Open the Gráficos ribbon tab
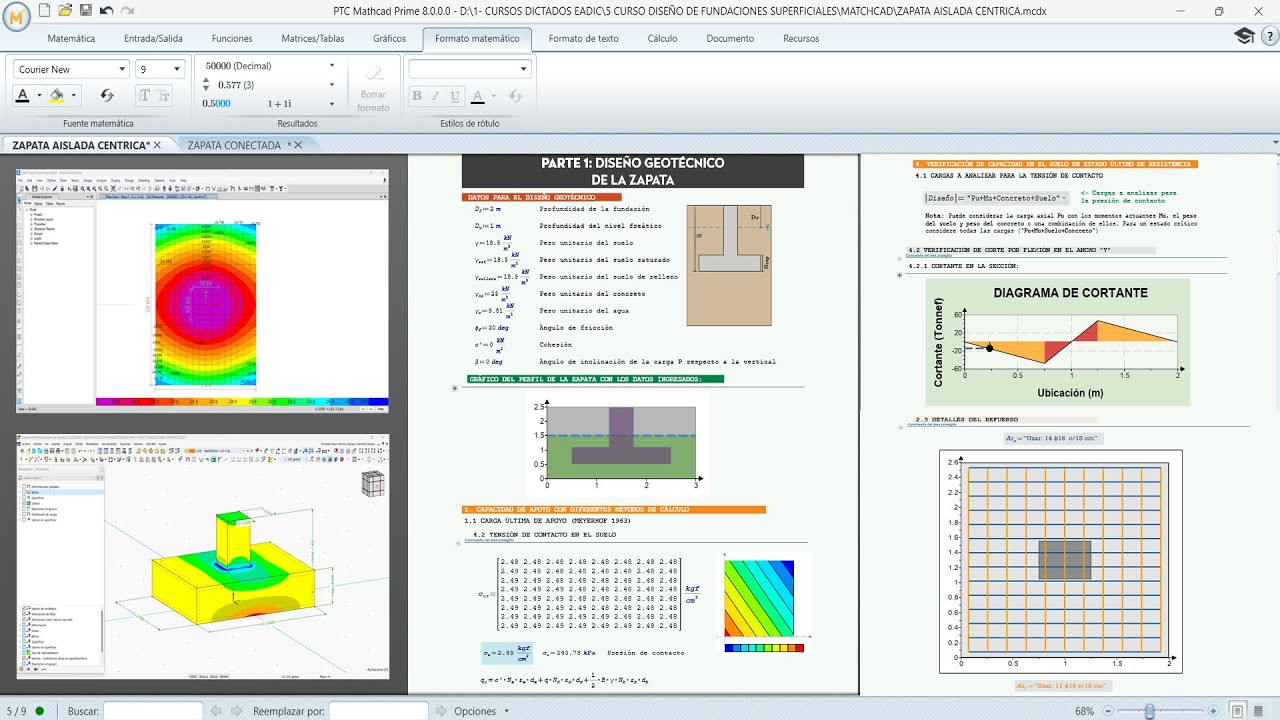Image resolution: width=1280 pixels, height=720 pixels. pyautogui.click(x=389, y=38)
